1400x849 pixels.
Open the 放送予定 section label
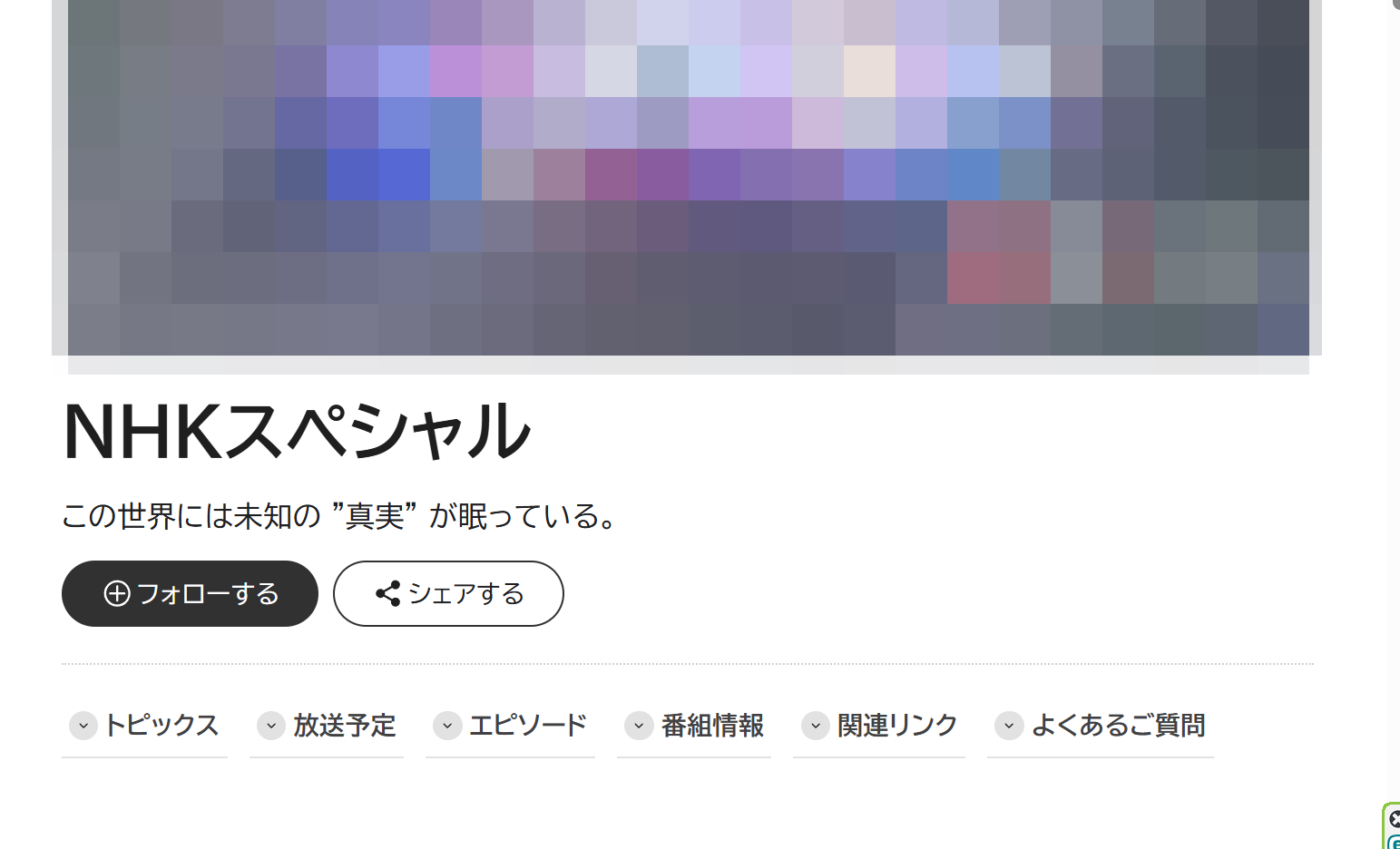(345, 726)
